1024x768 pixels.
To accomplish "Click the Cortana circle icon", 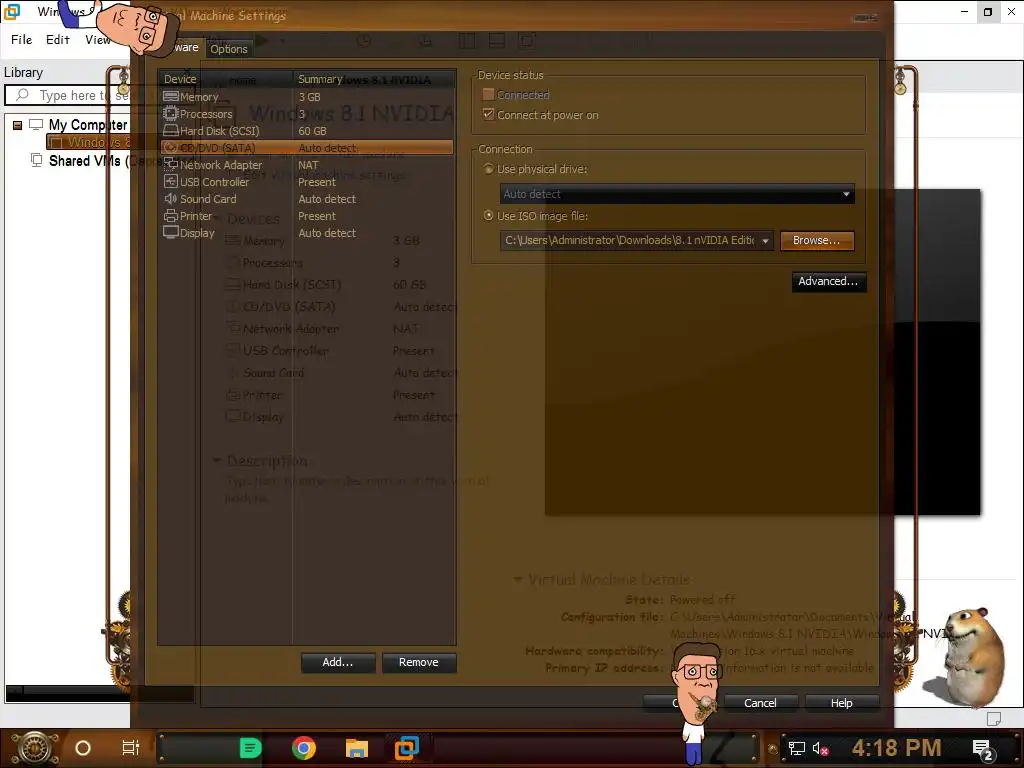I will coord(83,748).
